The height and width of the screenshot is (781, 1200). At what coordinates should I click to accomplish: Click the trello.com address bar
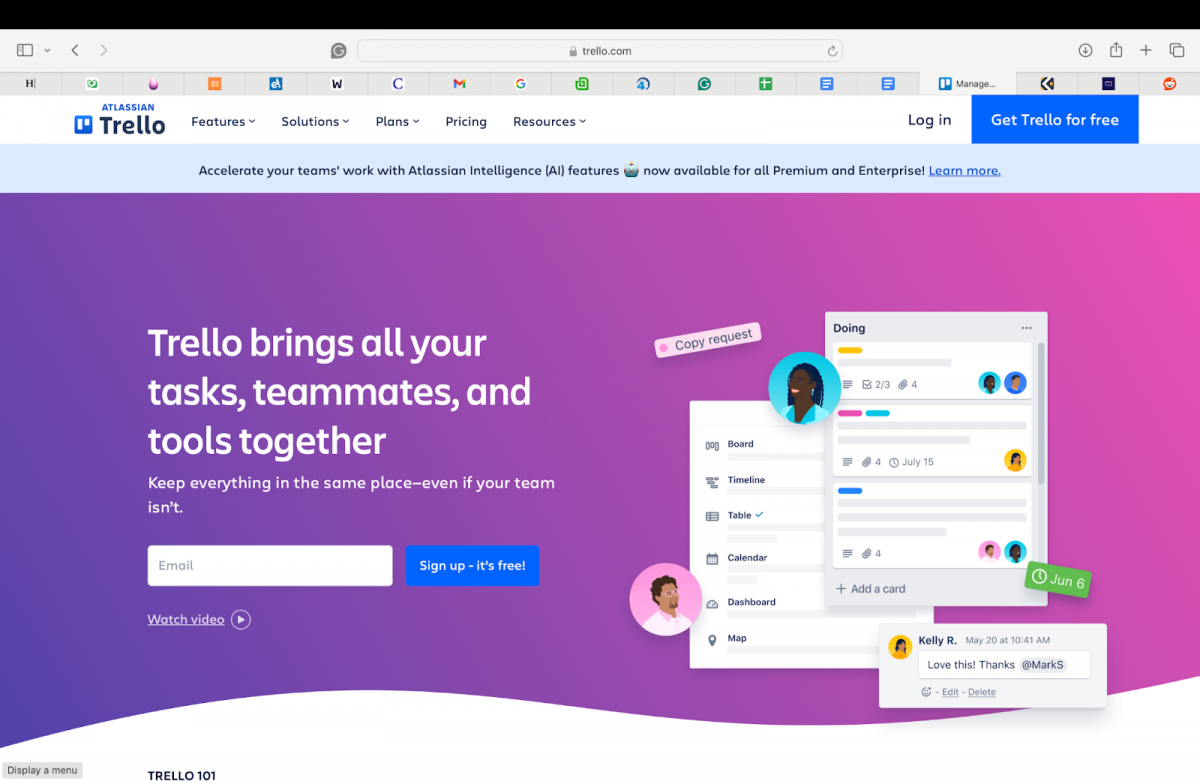click(600, 51)
